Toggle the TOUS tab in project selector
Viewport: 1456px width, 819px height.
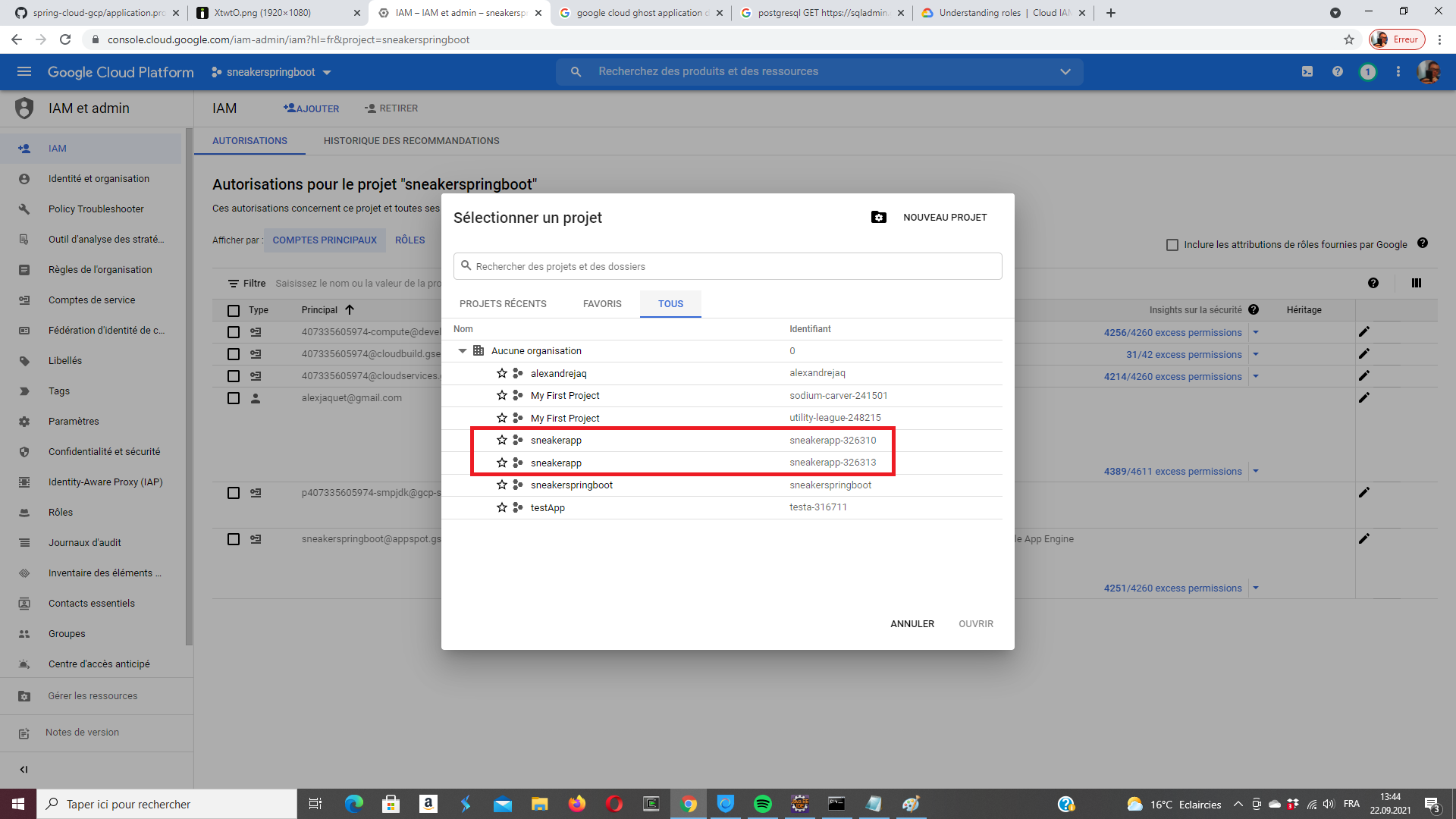pos(671,303)
